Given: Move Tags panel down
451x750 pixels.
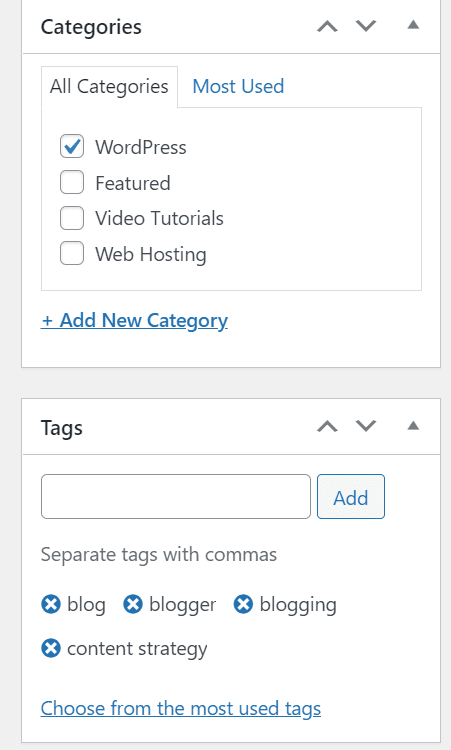Looking at the screenshot, I should [366, 426].
